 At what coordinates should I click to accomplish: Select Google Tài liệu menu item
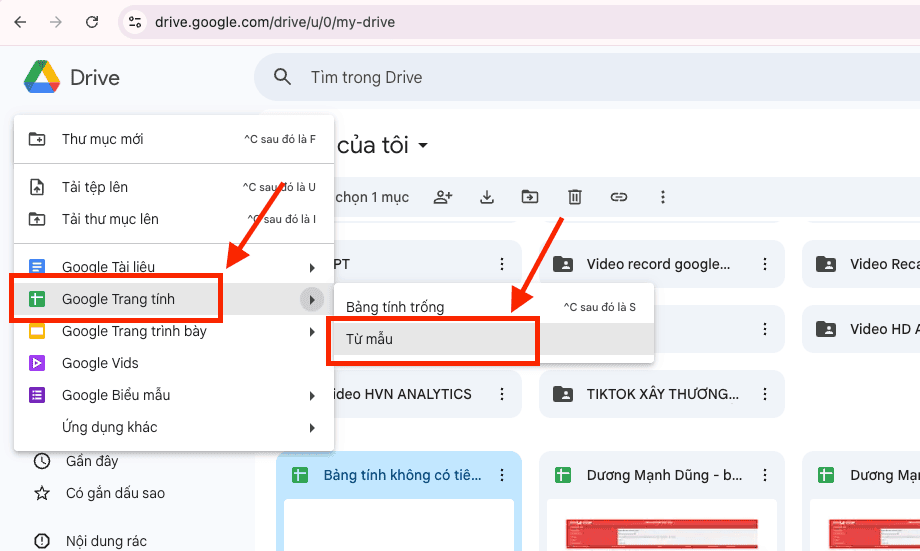pyautogui.click(x=174, y=267)
